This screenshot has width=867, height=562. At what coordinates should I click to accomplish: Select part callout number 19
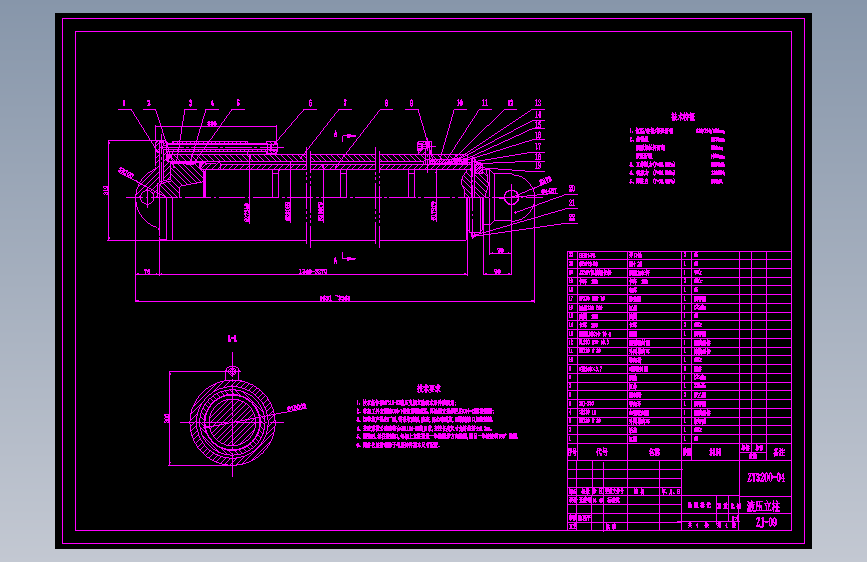point(538,165)
